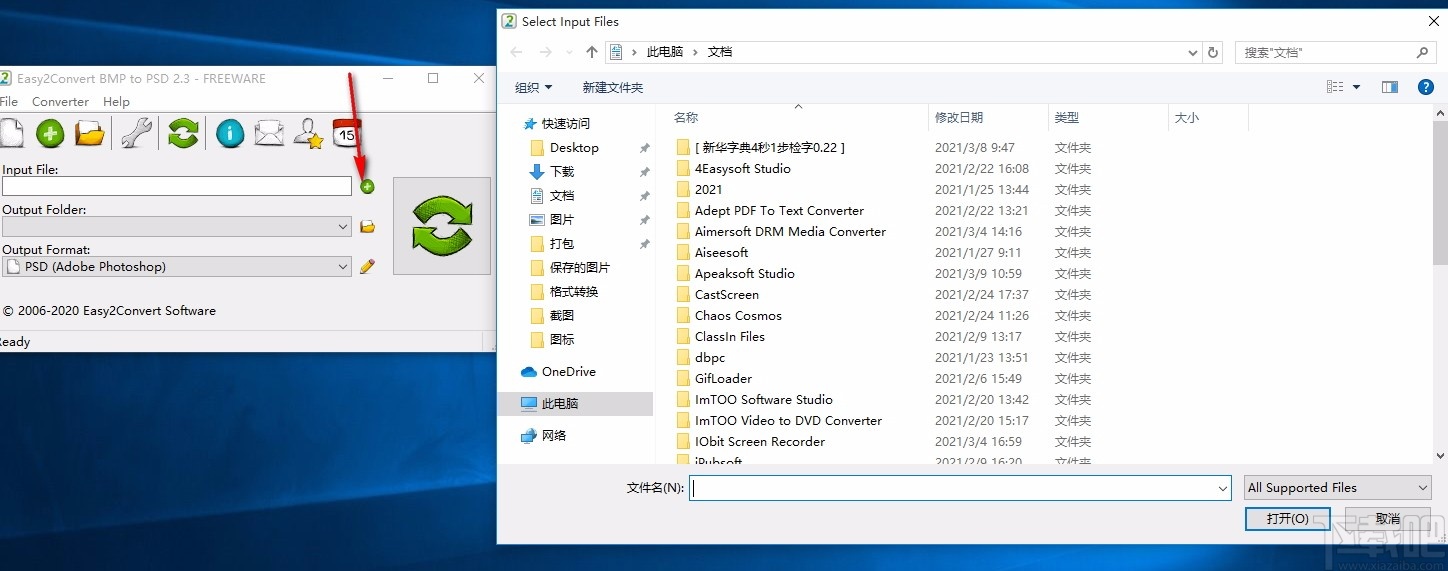Select the Aiseesoft folder
This screenshot has width=1448, height=571.
pyautogui.click(x=721, y=252)
